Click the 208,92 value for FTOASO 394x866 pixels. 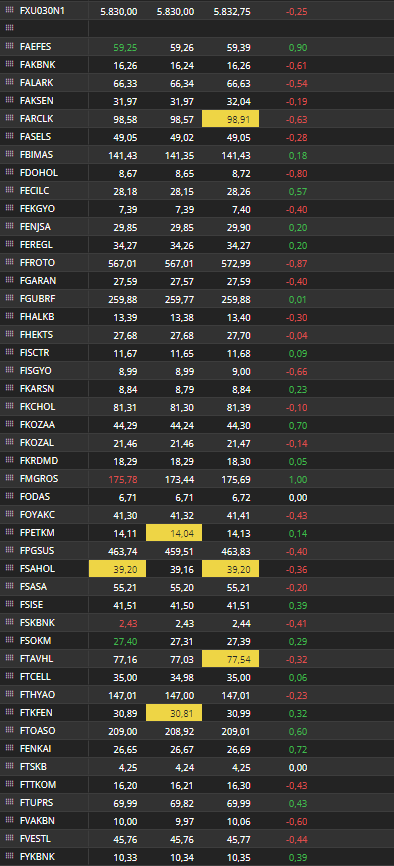pyautogui.click(x=180, y=731)
